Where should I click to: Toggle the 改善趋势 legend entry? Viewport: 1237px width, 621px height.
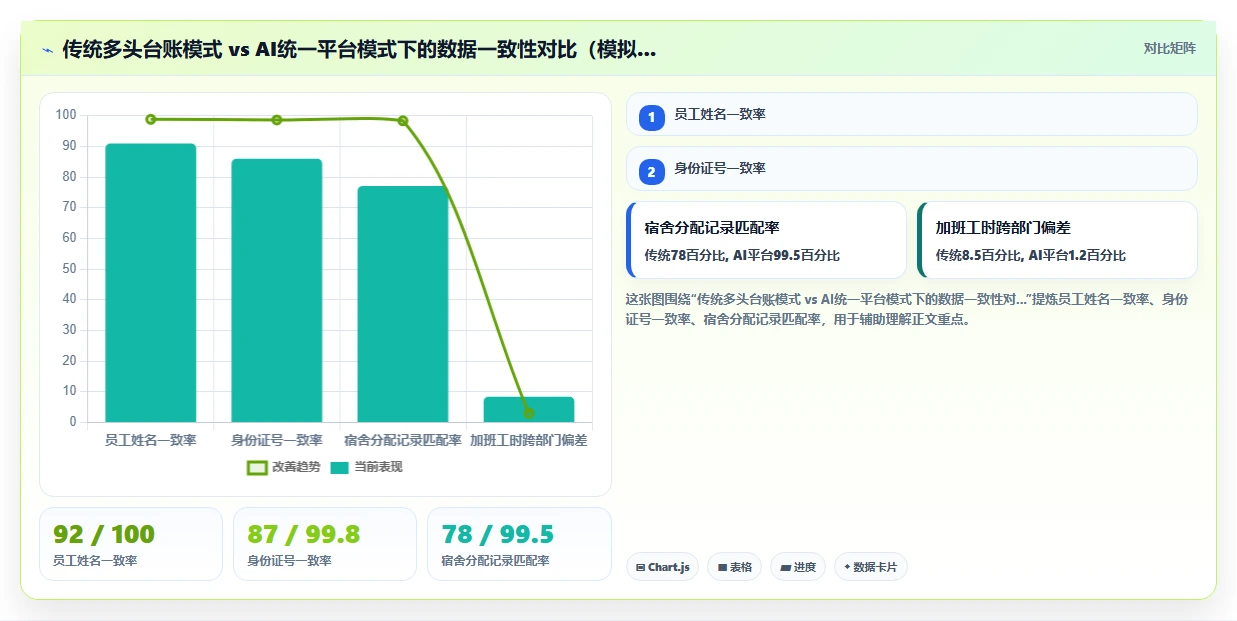[x=284, y=467]
